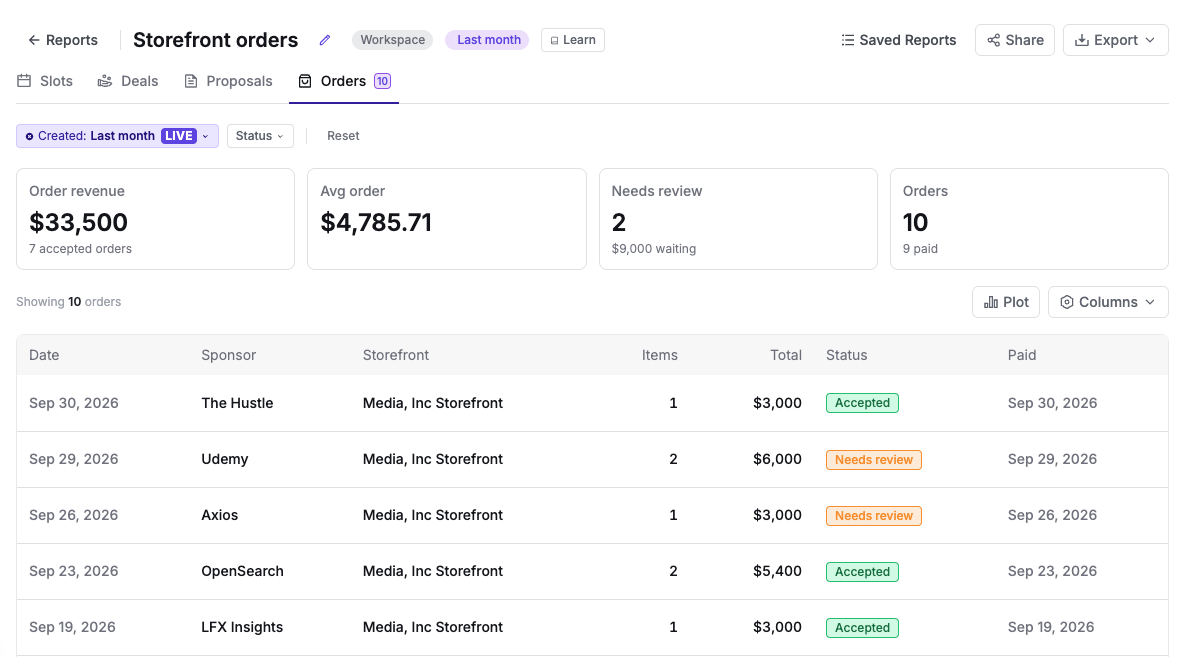Open the Status filter dropdown
Viewport: 1184px width, 657px height.
[x=260, y=136]
